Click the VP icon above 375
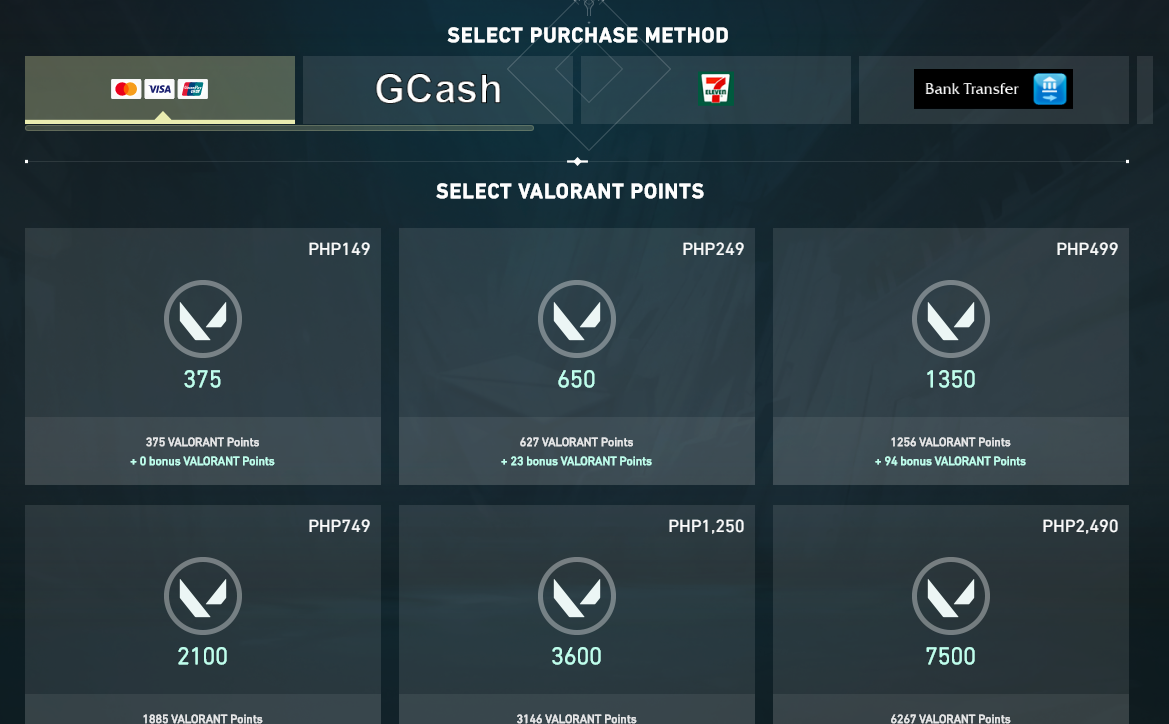1169x724 pixels. point(203,319)
